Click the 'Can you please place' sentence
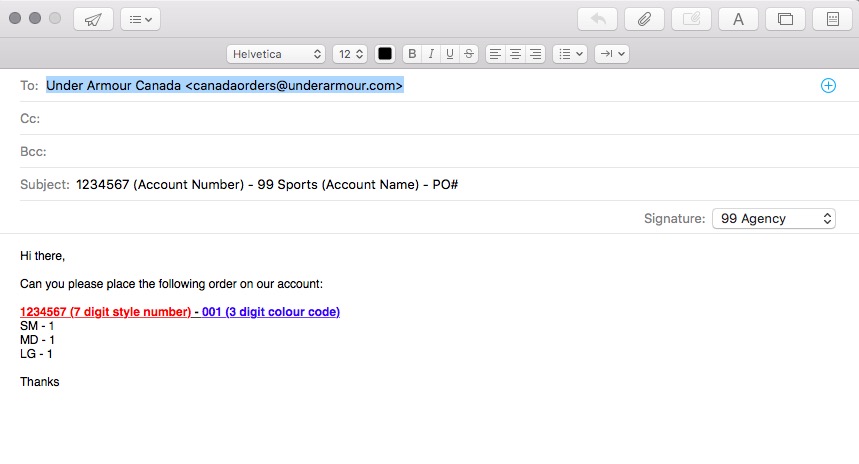Screen dimensions: 859x464 coord(171,284)
